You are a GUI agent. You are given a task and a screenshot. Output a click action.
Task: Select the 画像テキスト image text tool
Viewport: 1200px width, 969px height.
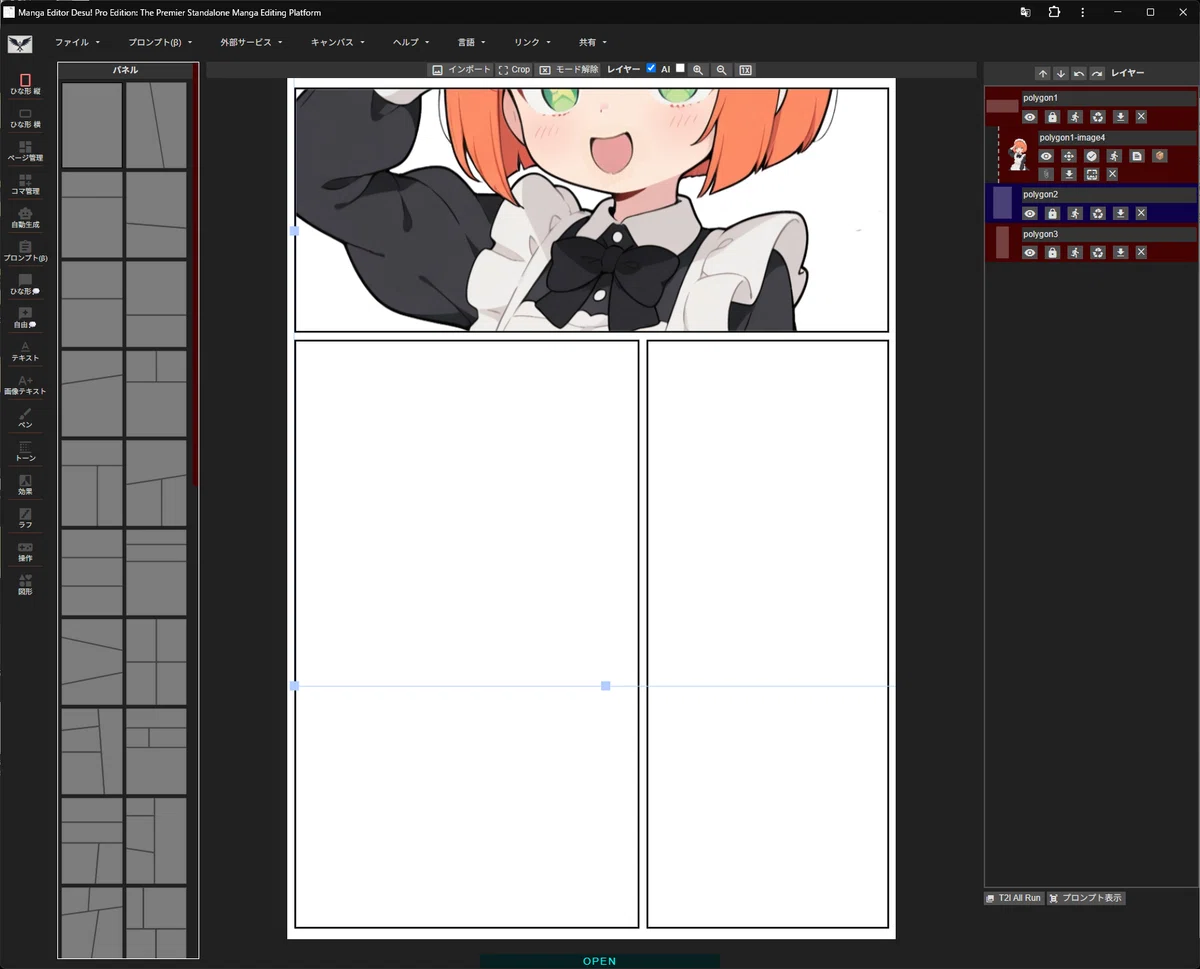click(x=25, y=385)
